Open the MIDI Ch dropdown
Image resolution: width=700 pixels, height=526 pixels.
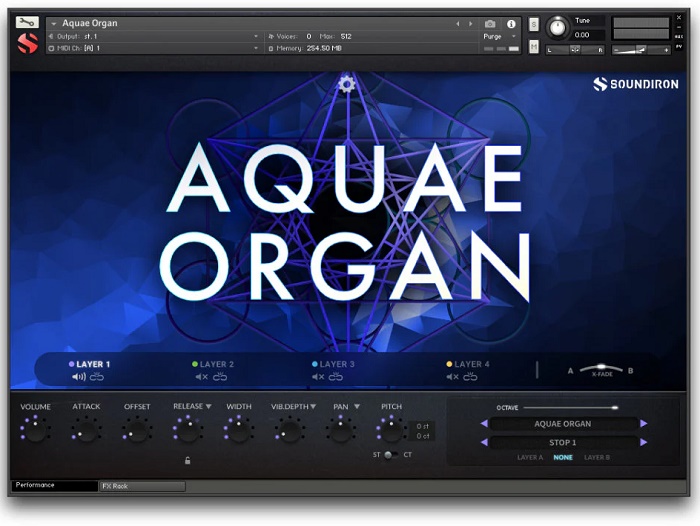[256, 48]
